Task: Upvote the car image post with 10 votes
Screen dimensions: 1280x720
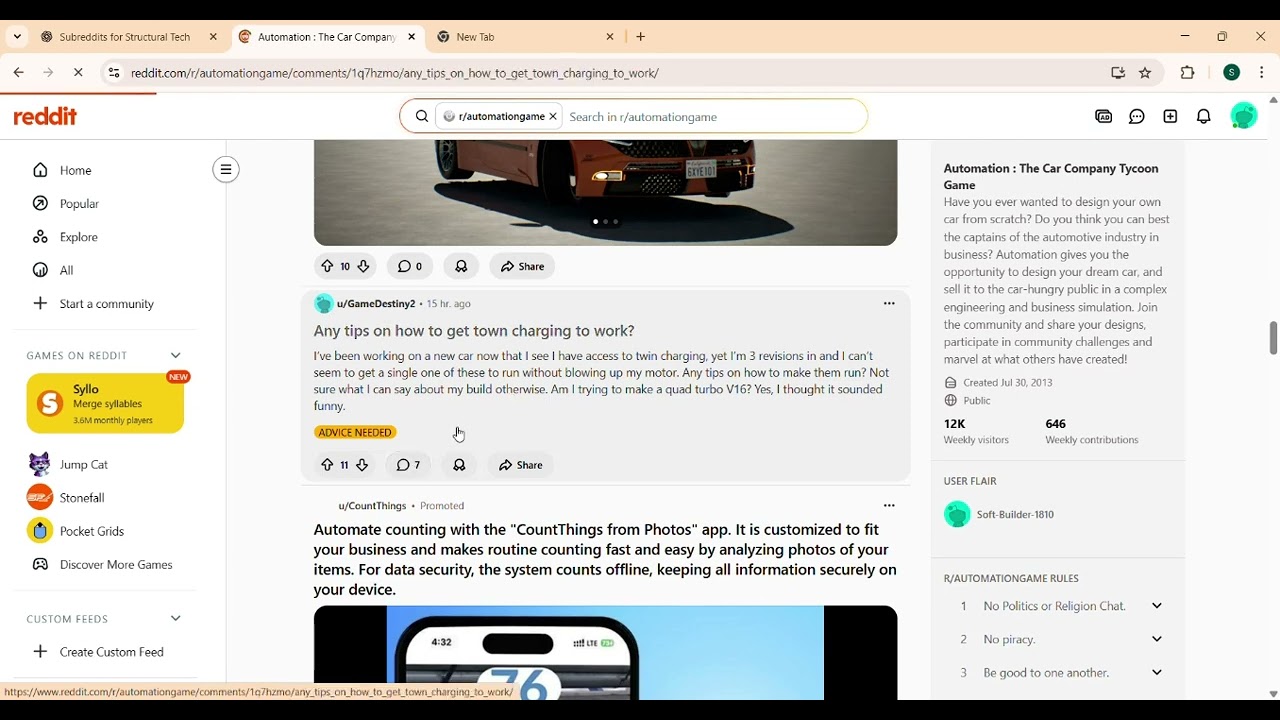Action: click(x=327, y=266)
